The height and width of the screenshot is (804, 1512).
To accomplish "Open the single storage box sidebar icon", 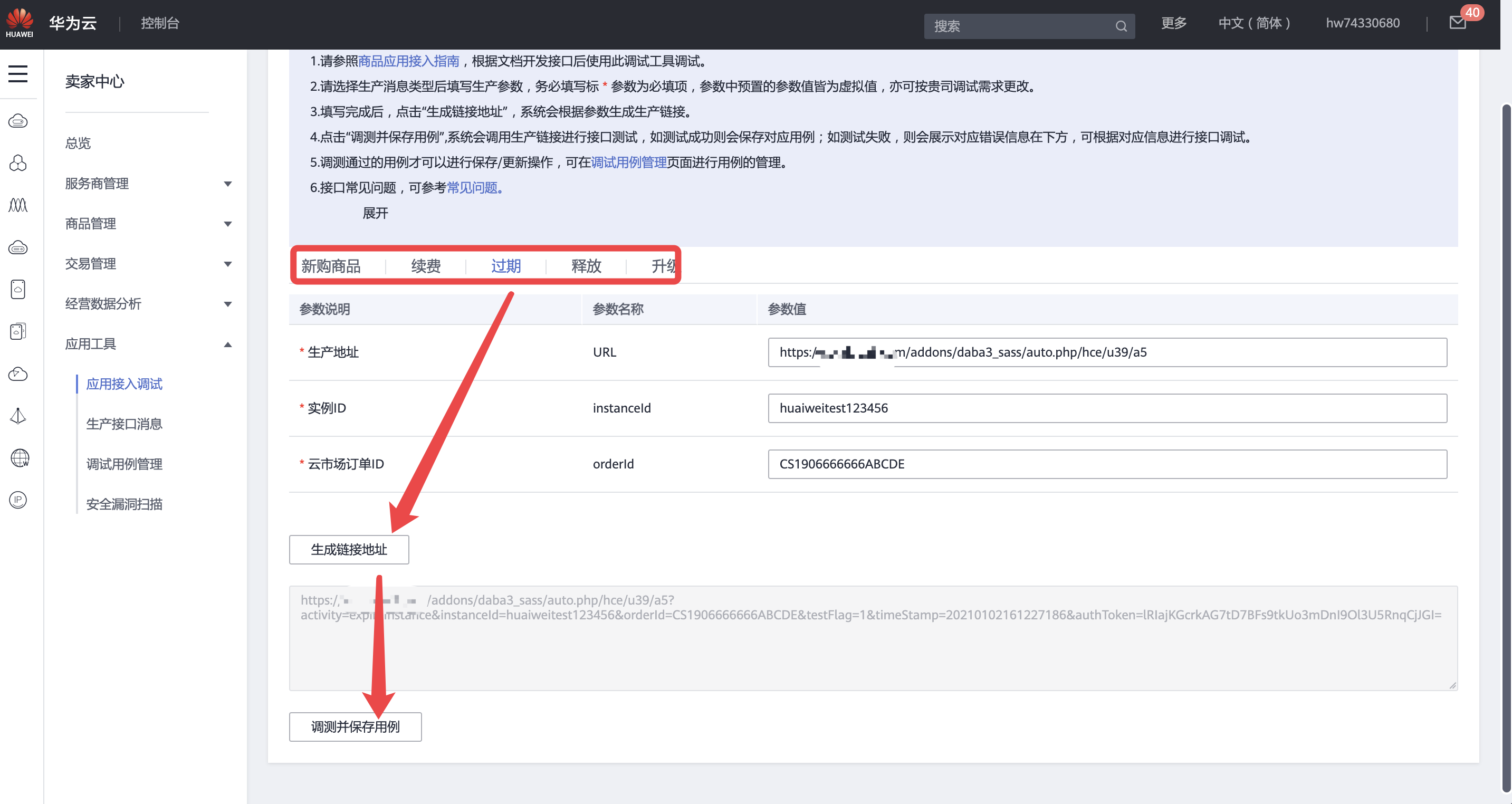I will coord(18,289).
